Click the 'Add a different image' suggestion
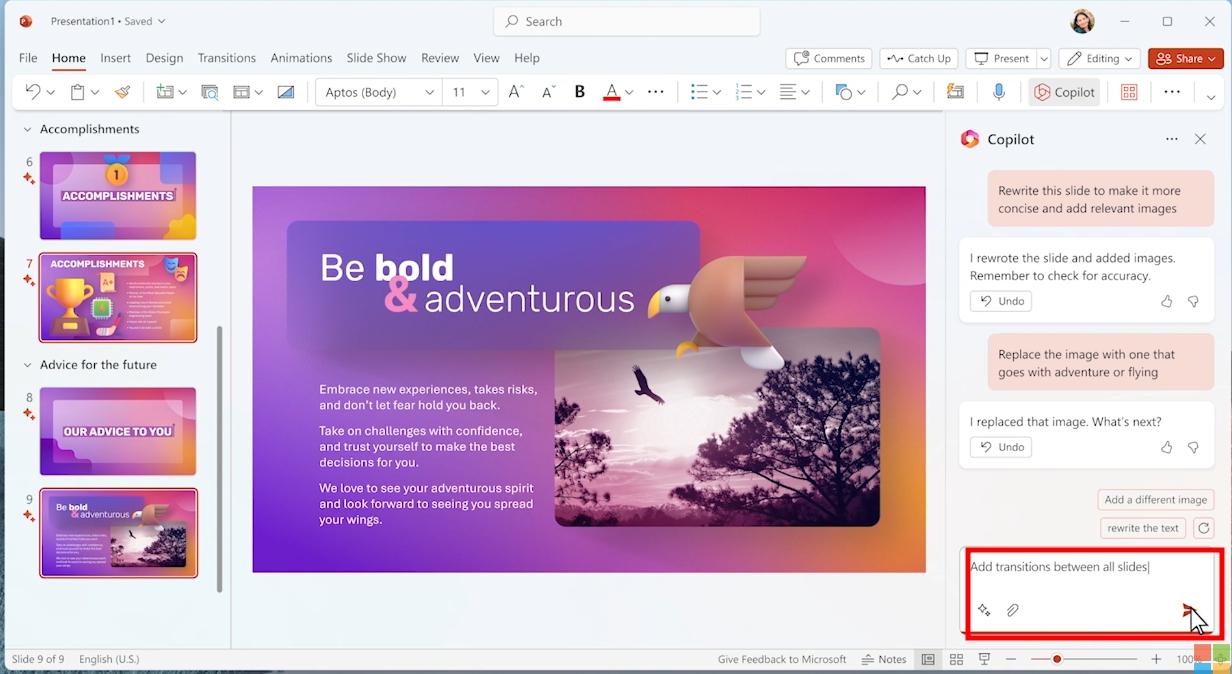This screenshot has width=1232, height=674. point(1156,499)
